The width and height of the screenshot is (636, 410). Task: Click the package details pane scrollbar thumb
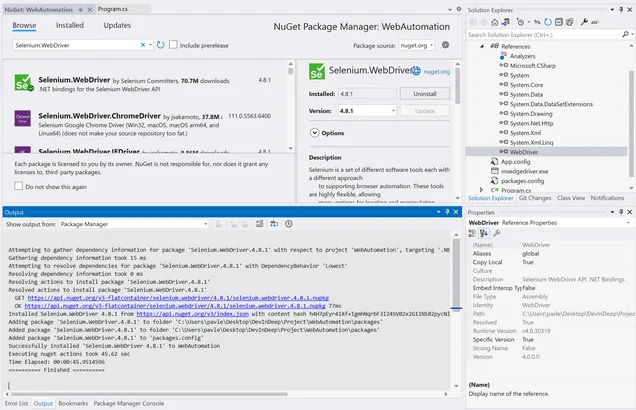coord(458,86)
